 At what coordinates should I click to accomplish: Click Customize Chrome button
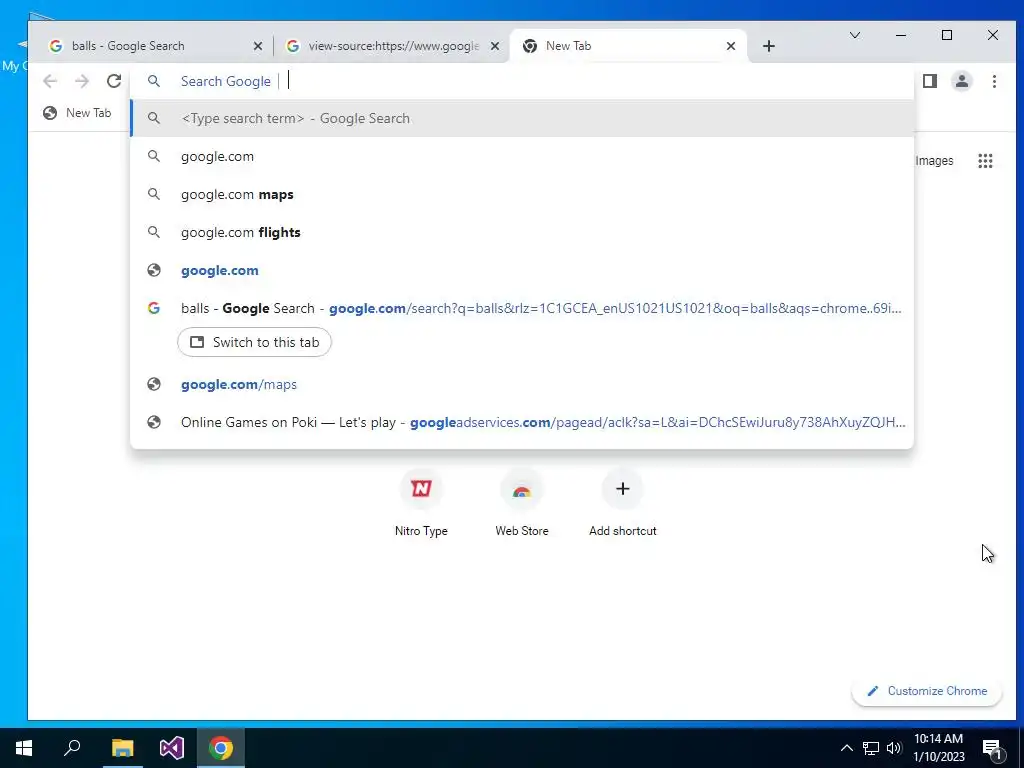(927, 691)
